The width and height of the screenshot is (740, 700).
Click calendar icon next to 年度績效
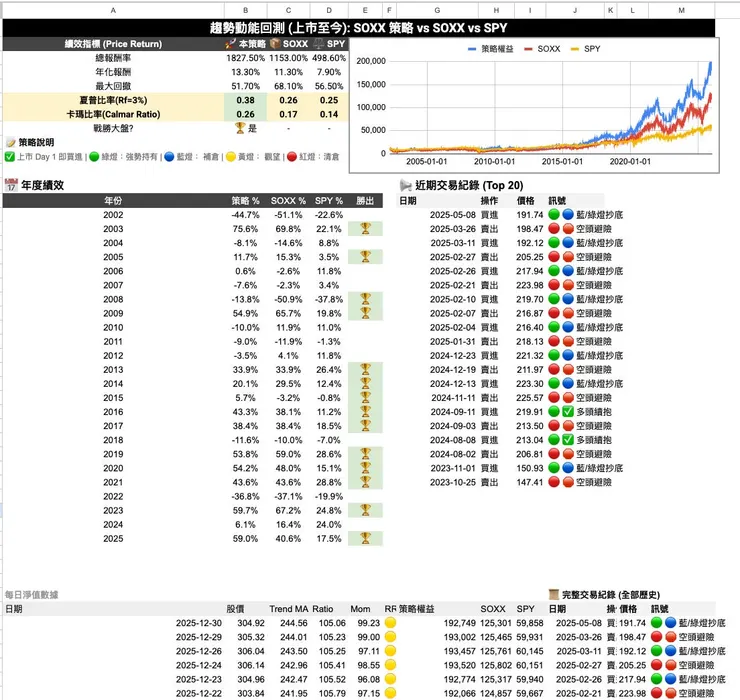pos(11,185)
